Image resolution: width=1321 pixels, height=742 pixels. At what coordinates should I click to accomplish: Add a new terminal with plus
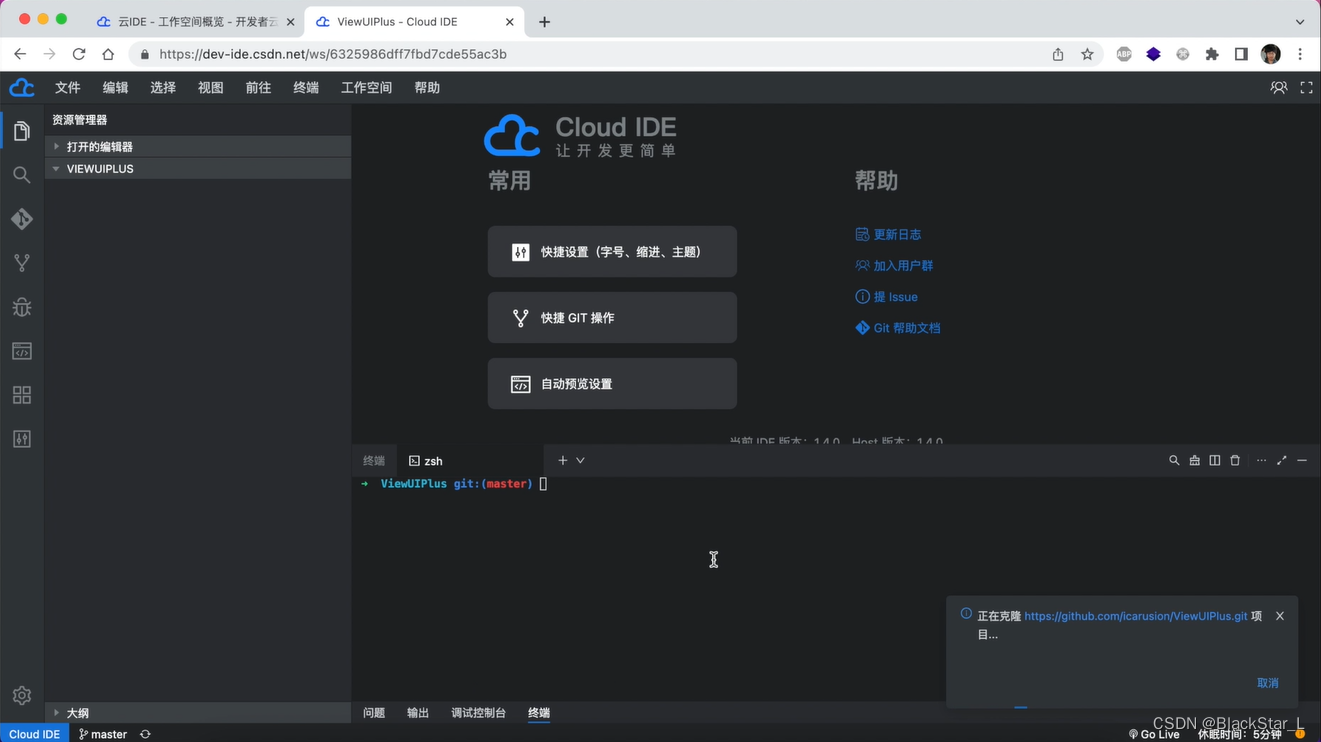click(562, 461)
